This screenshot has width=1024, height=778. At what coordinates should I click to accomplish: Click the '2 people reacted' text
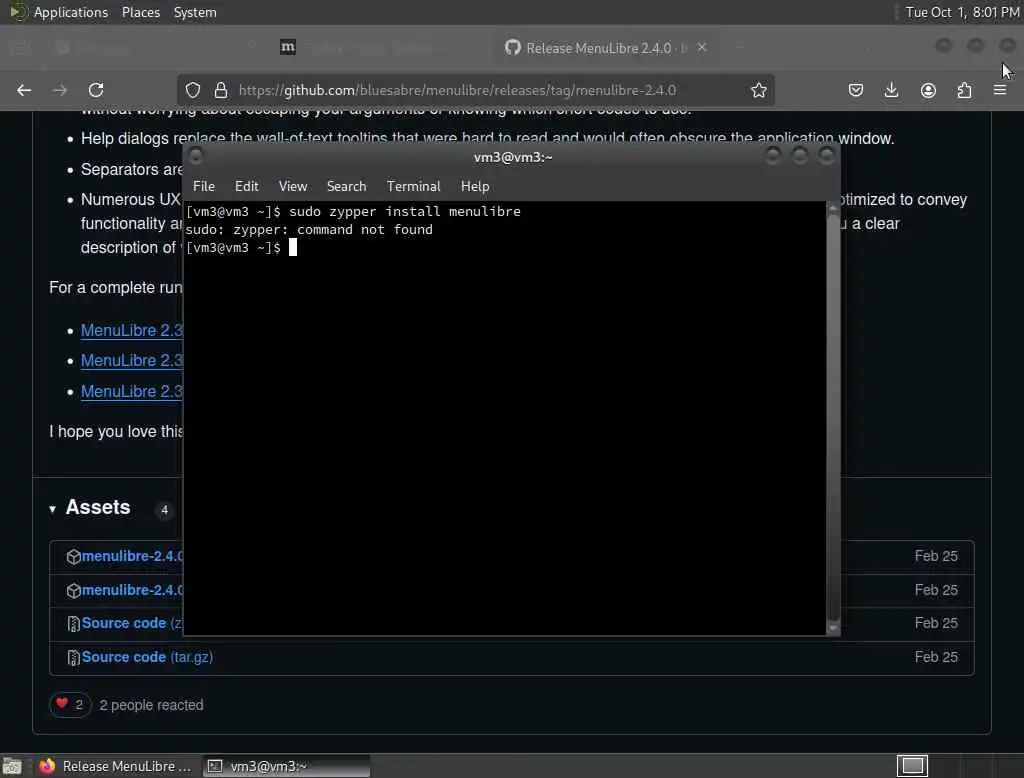point(151,705)
